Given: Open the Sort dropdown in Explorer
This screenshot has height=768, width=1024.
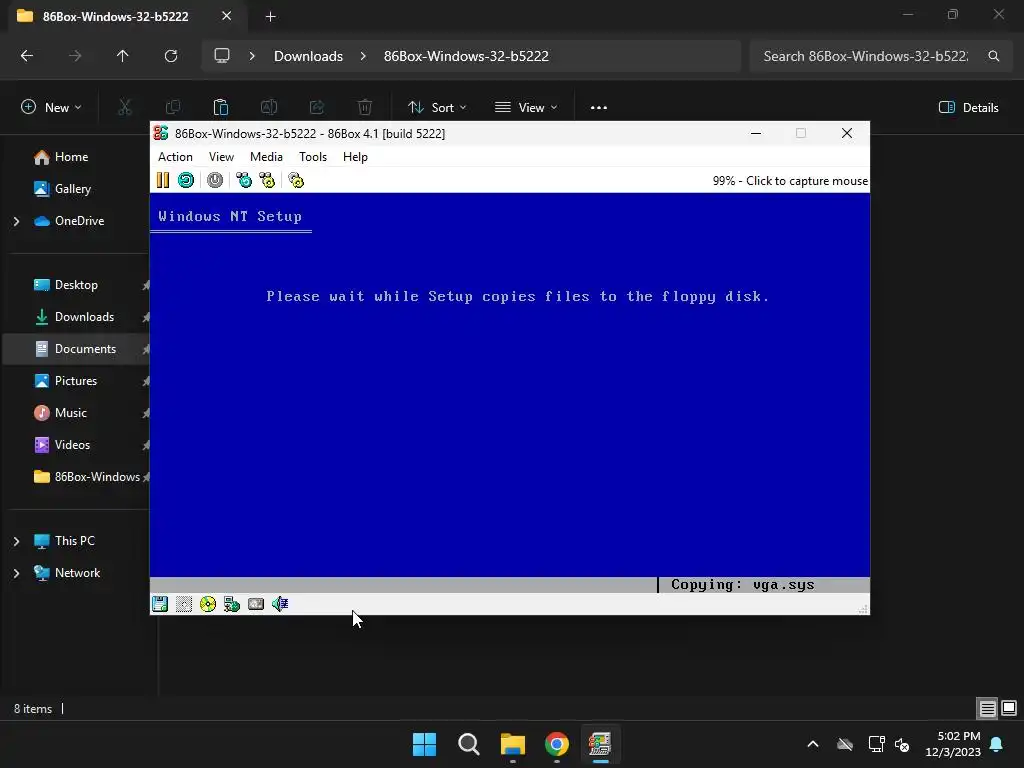Looking at the screenshot, I should (437, 107).
